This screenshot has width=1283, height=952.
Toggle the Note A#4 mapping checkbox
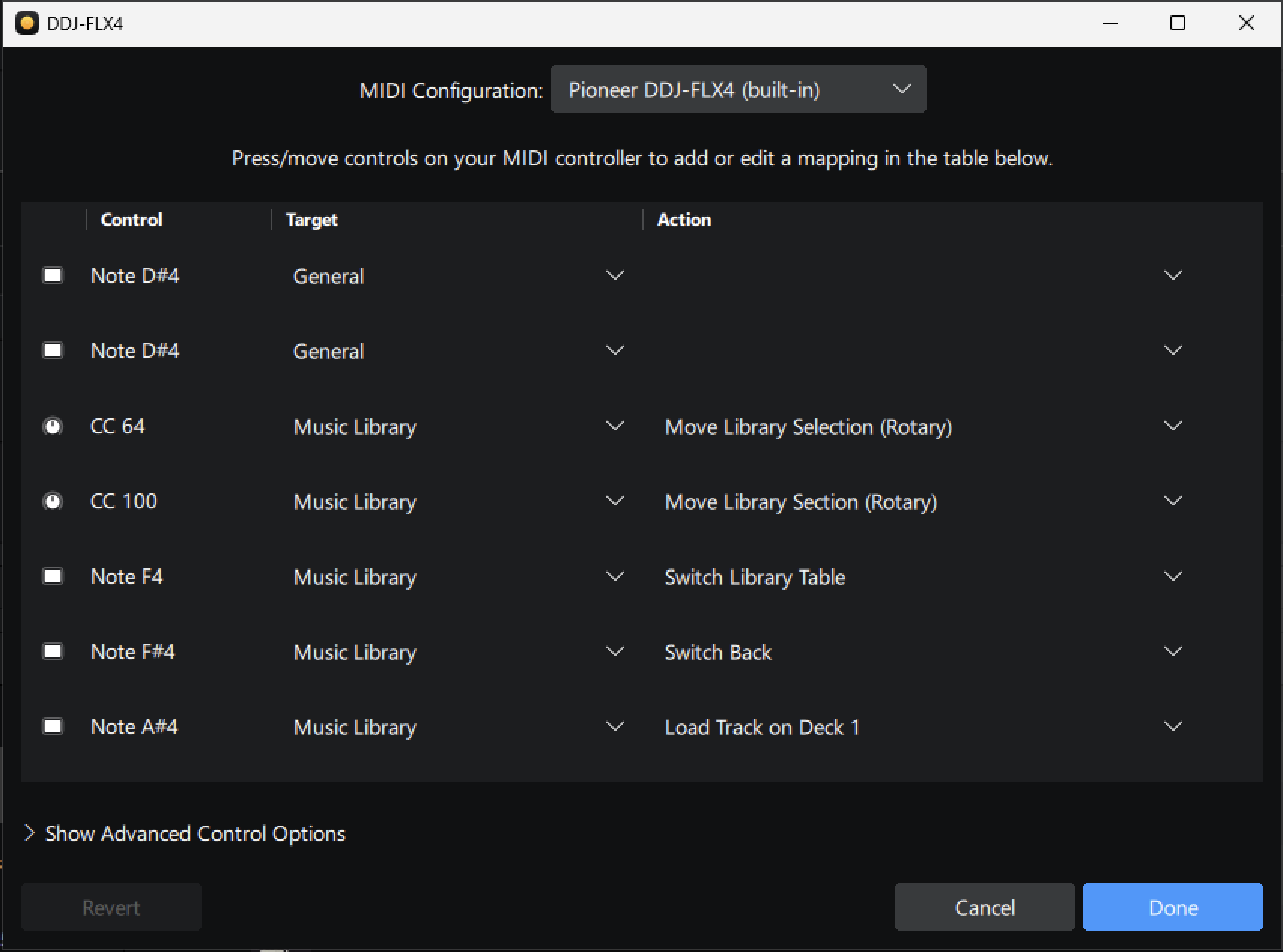[x=53, y=726]
